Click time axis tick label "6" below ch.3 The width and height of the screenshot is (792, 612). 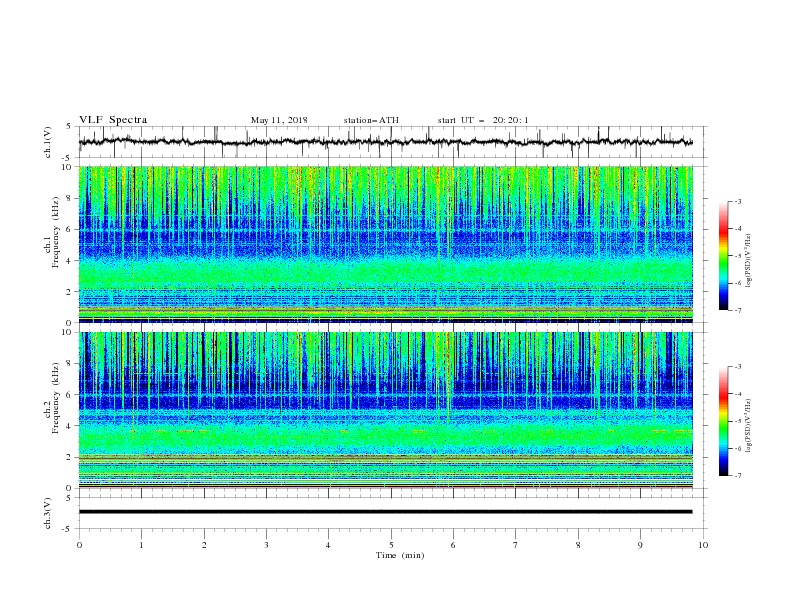point(453,545)
